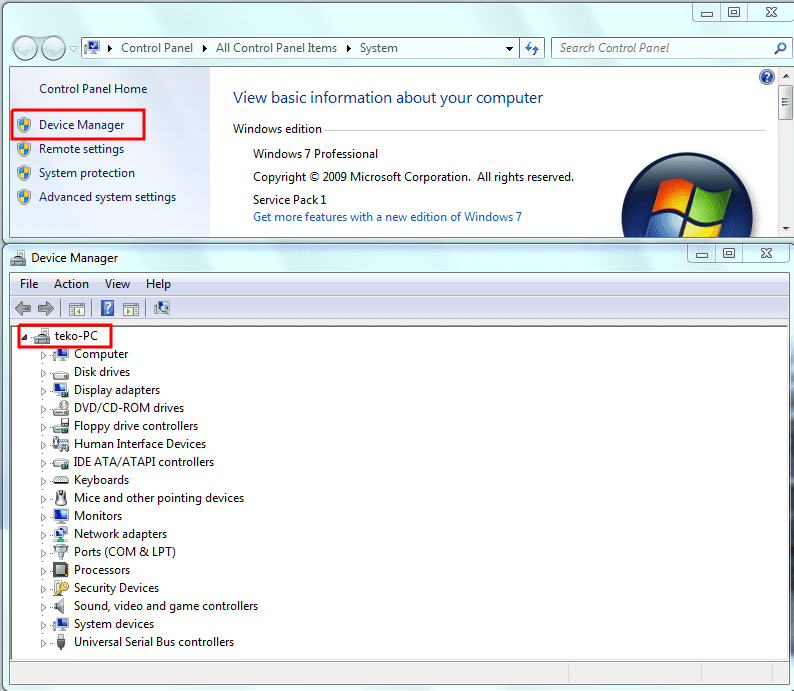Go to Control Panel Home
The image size is (794, 691).
pyautogui.click(x=93, y=89)
